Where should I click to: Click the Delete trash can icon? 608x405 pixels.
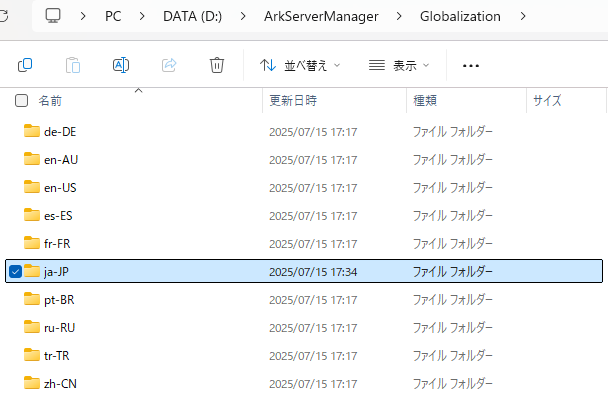(x=217, y=65)
